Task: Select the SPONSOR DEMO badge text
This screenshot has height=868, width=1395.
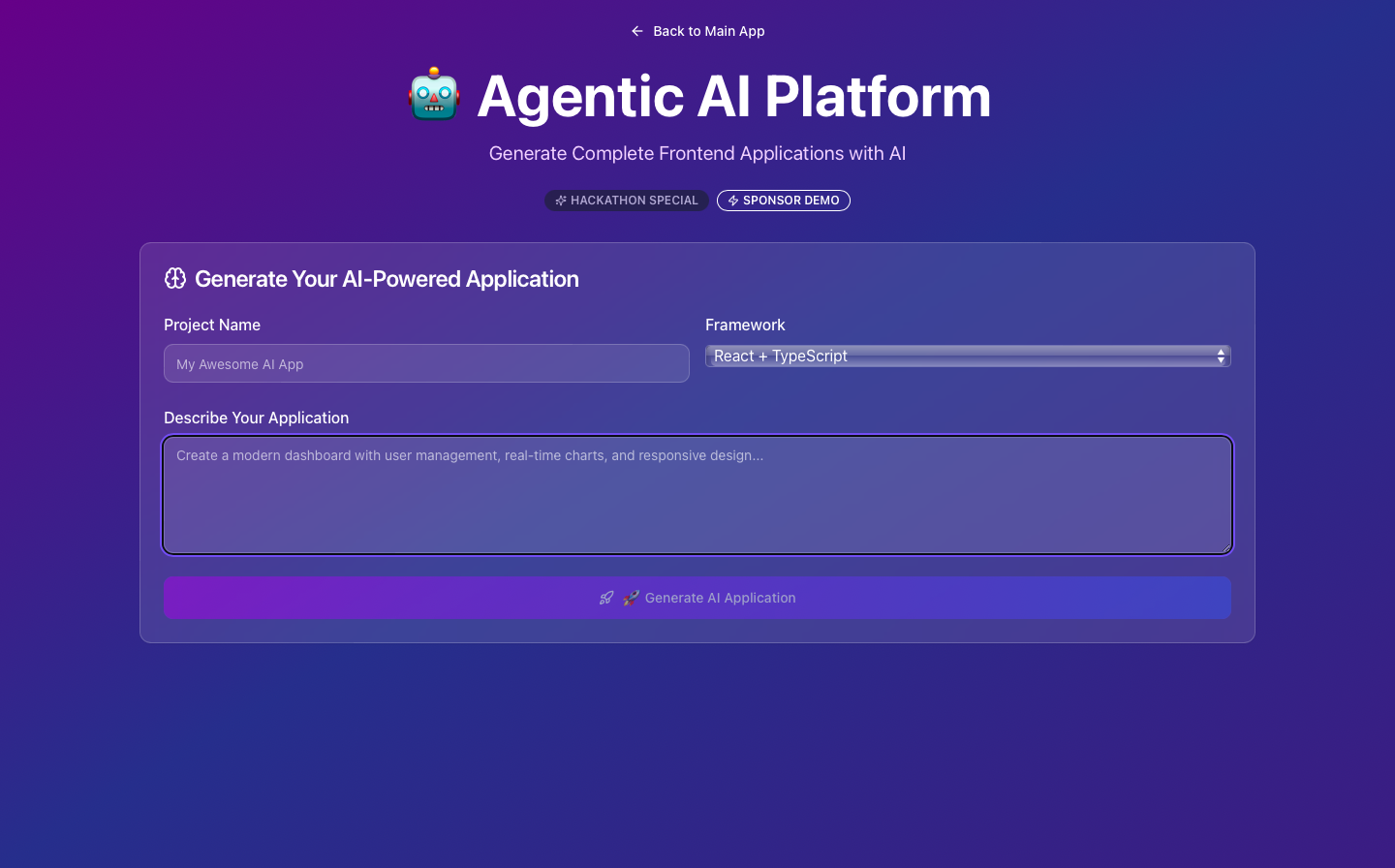Action: click(790, 201)
